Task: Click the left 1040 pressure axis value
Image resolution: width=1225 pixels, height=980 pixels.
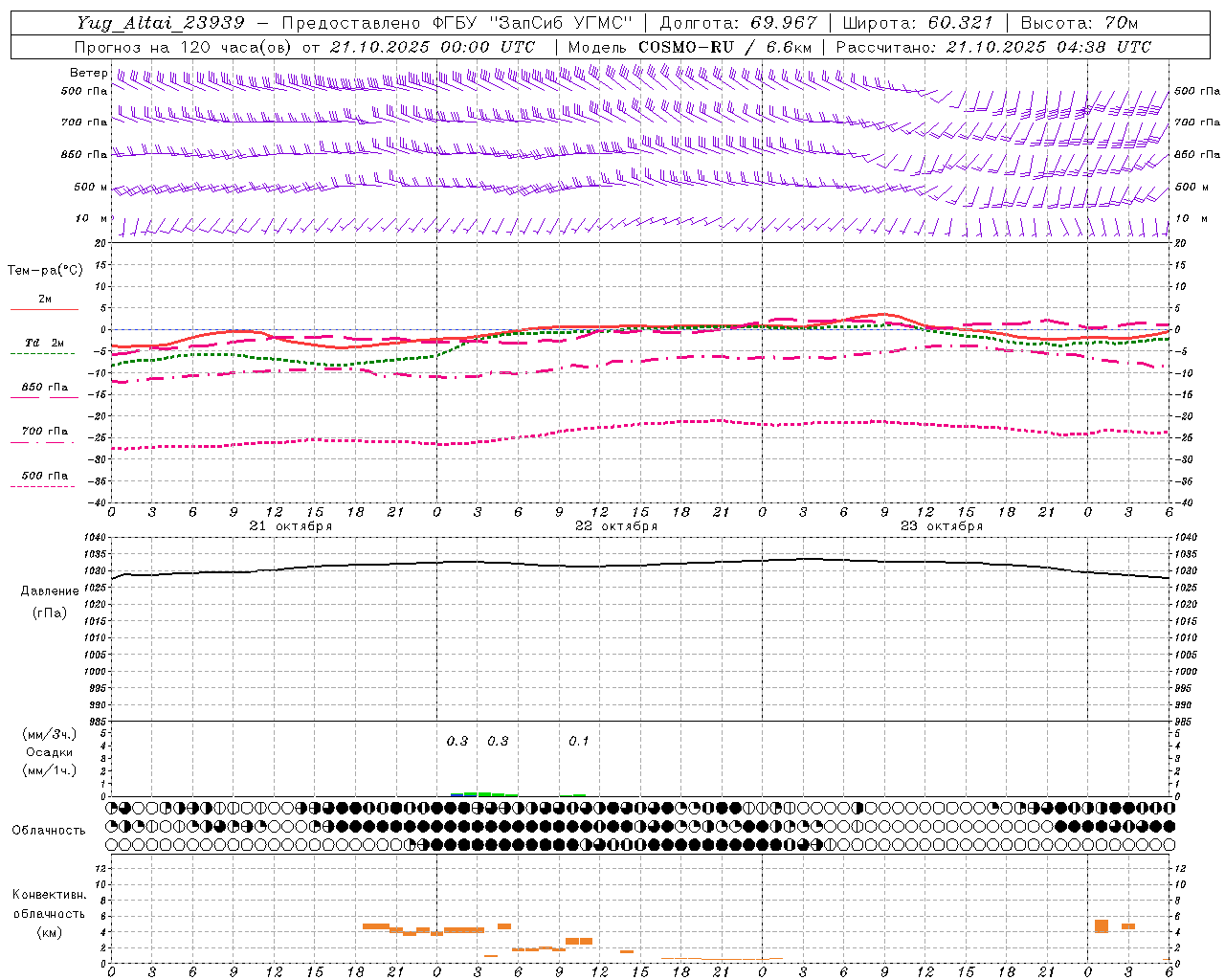Action: [x=95, y=538]
